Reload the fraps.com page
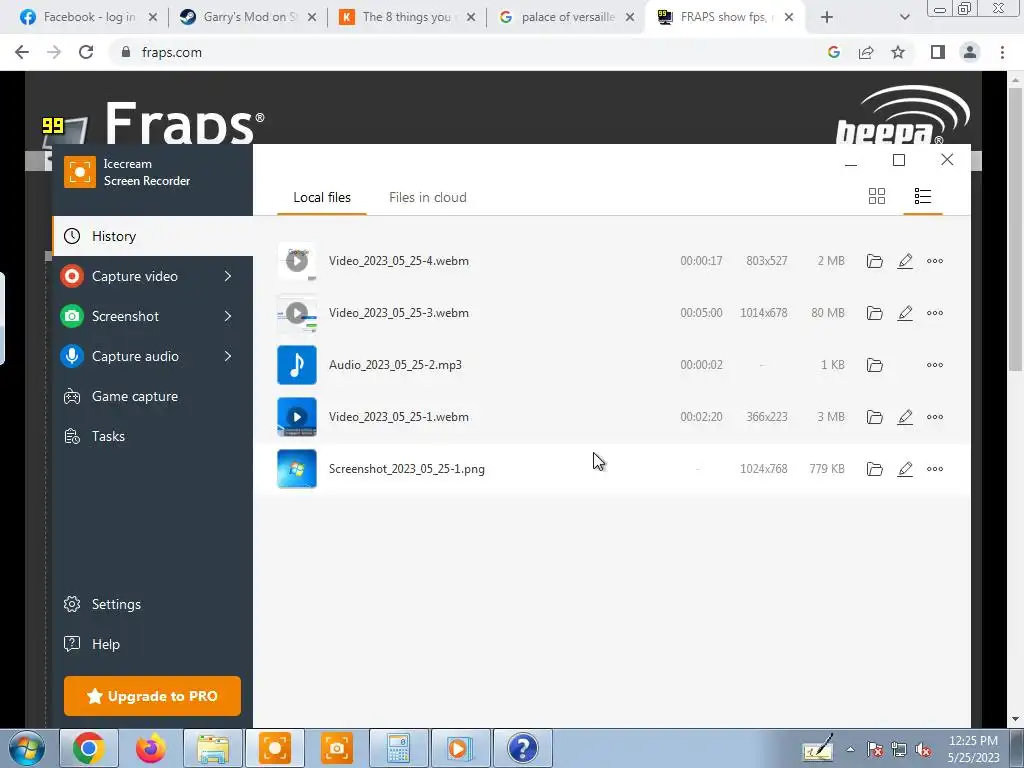 point(86,52)
